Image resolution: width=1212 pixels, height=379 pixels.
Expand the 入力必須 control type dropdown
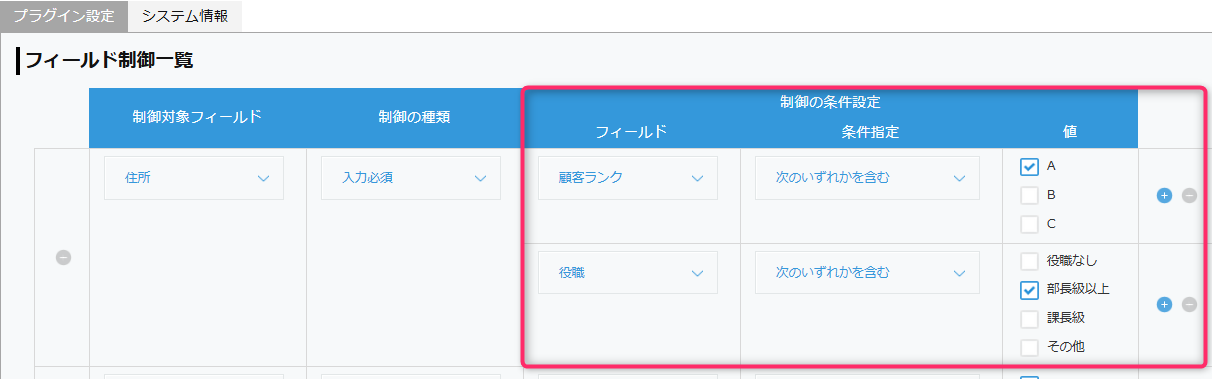[411, 178]
